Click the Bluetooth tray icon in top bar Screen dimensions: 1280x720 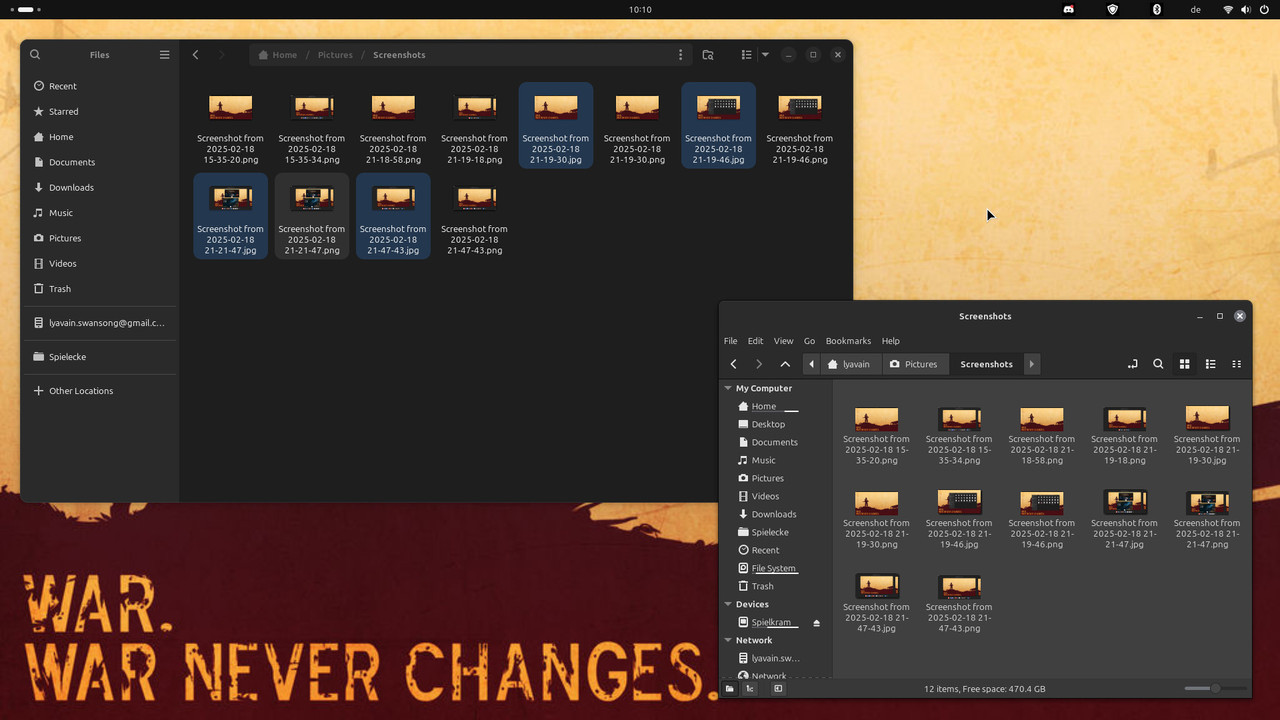[x=1157, y=9]
